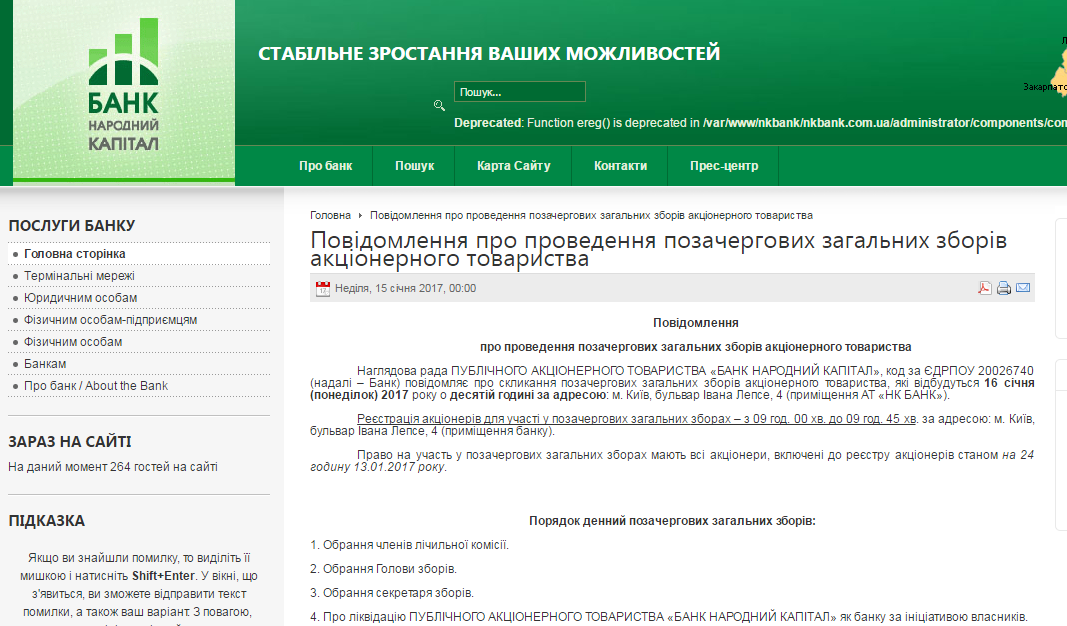Image resolution: width=1067 pixels, height=626 pixels.
Task: Click agenda item 4 Про ліквідацію
Action: coord(669,616)
